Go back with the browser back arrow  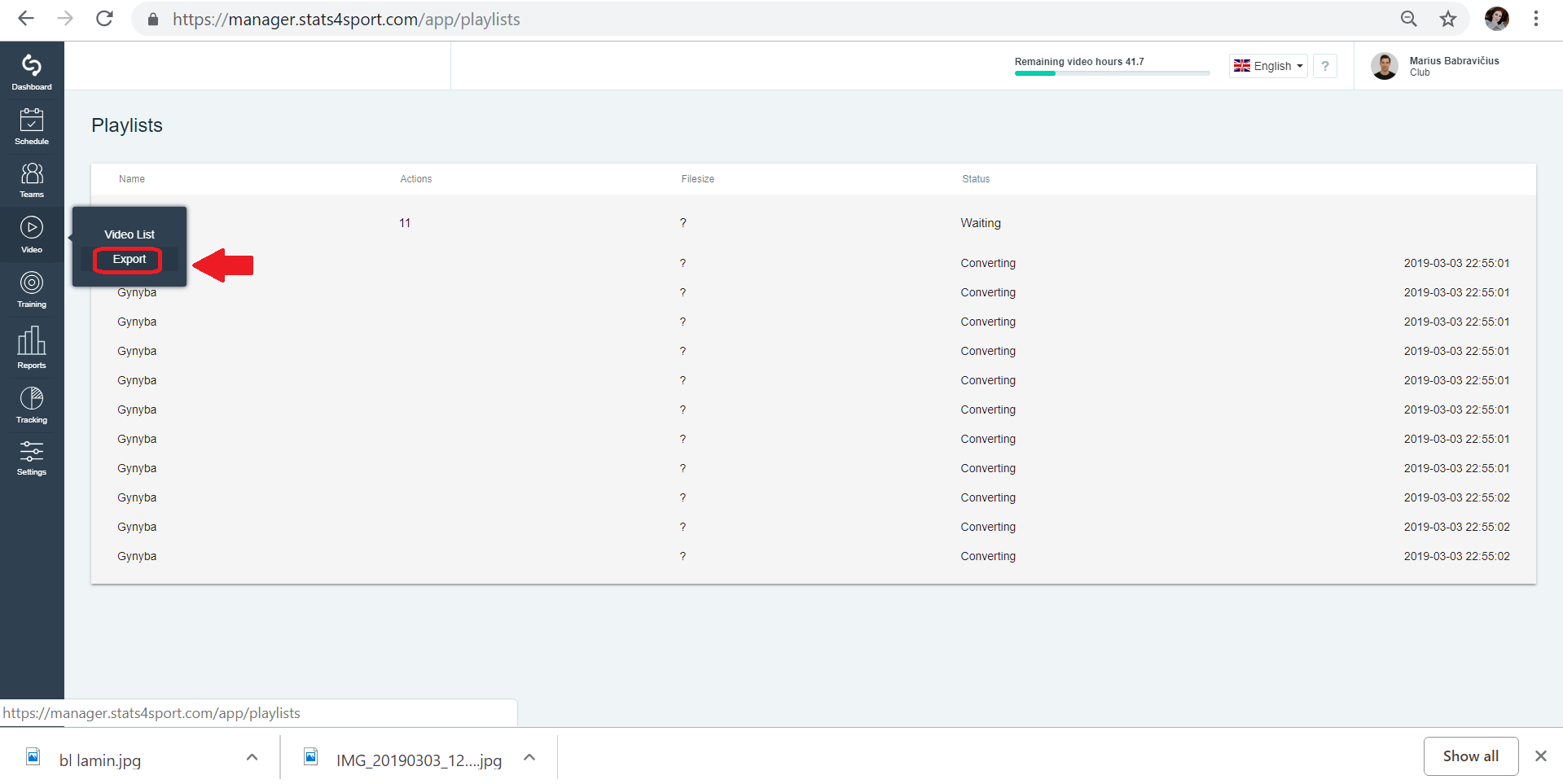coord(26,19)
